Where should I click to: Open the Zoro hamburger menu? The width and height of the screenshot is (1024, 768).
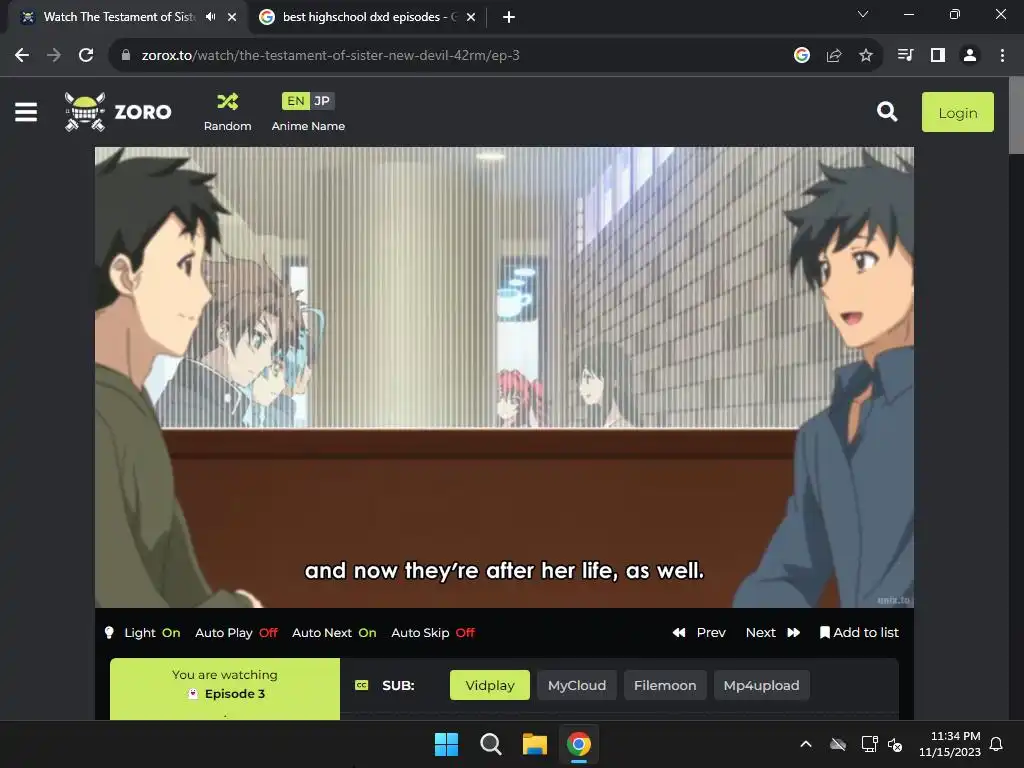(26, 112)
